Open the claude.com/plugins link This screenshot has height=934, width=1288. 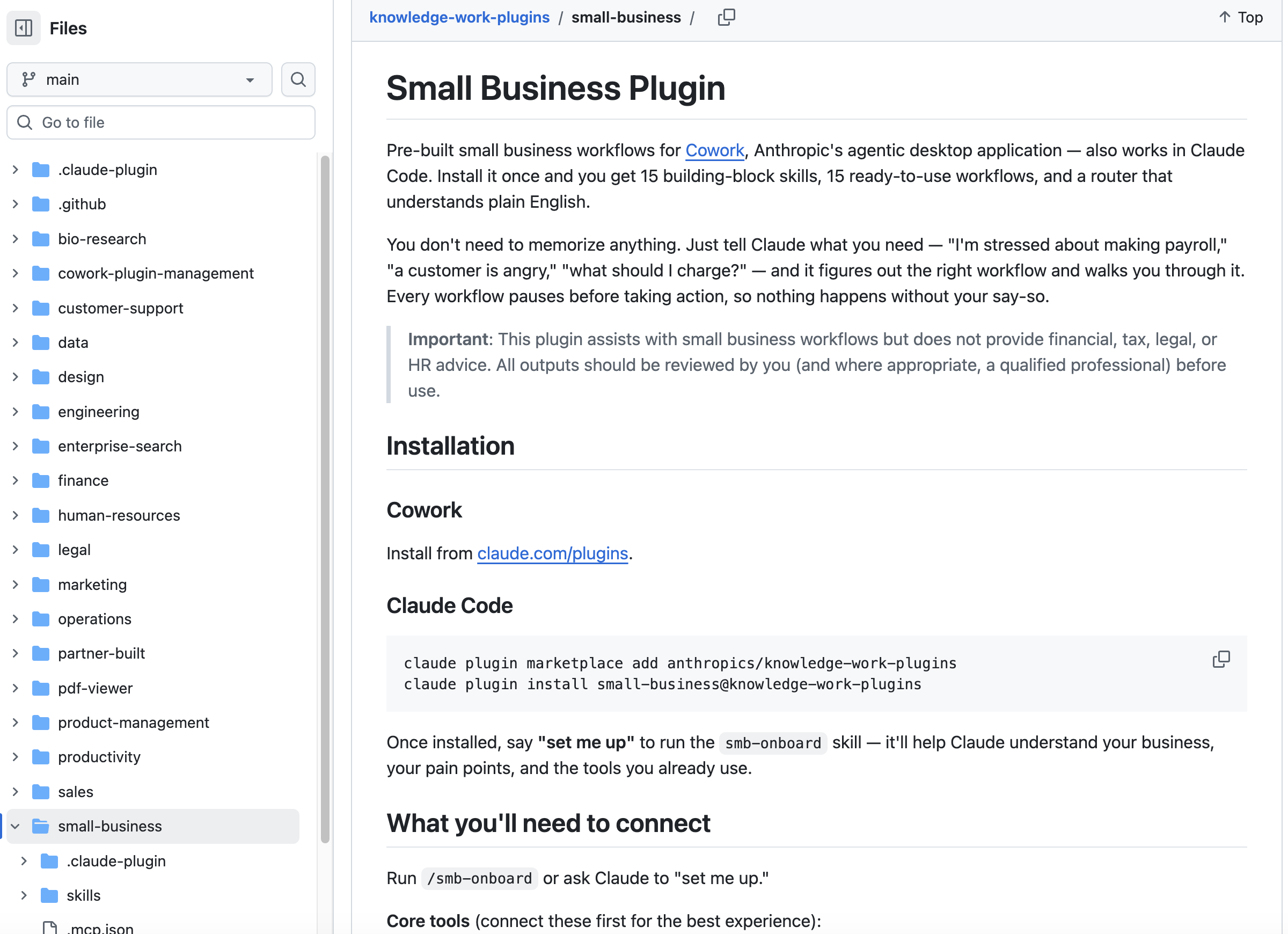point(553,554)
